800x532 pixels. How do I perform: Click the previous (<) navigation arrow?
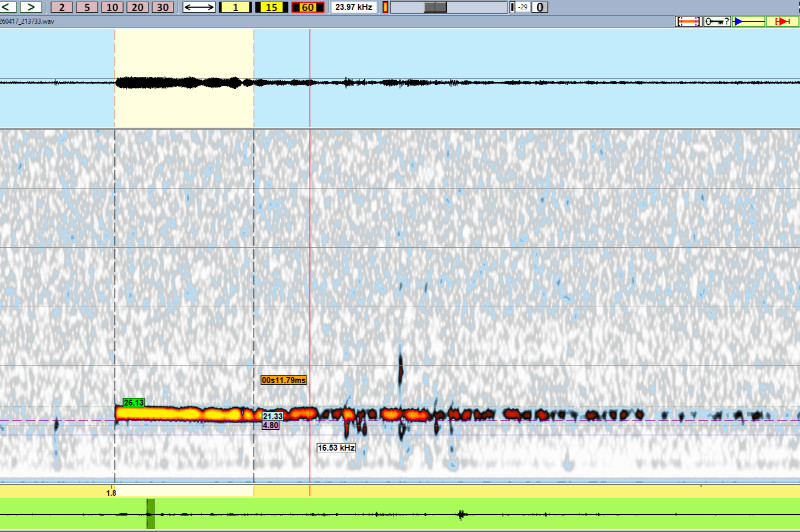pyautogui.click(x=9, y=7)
